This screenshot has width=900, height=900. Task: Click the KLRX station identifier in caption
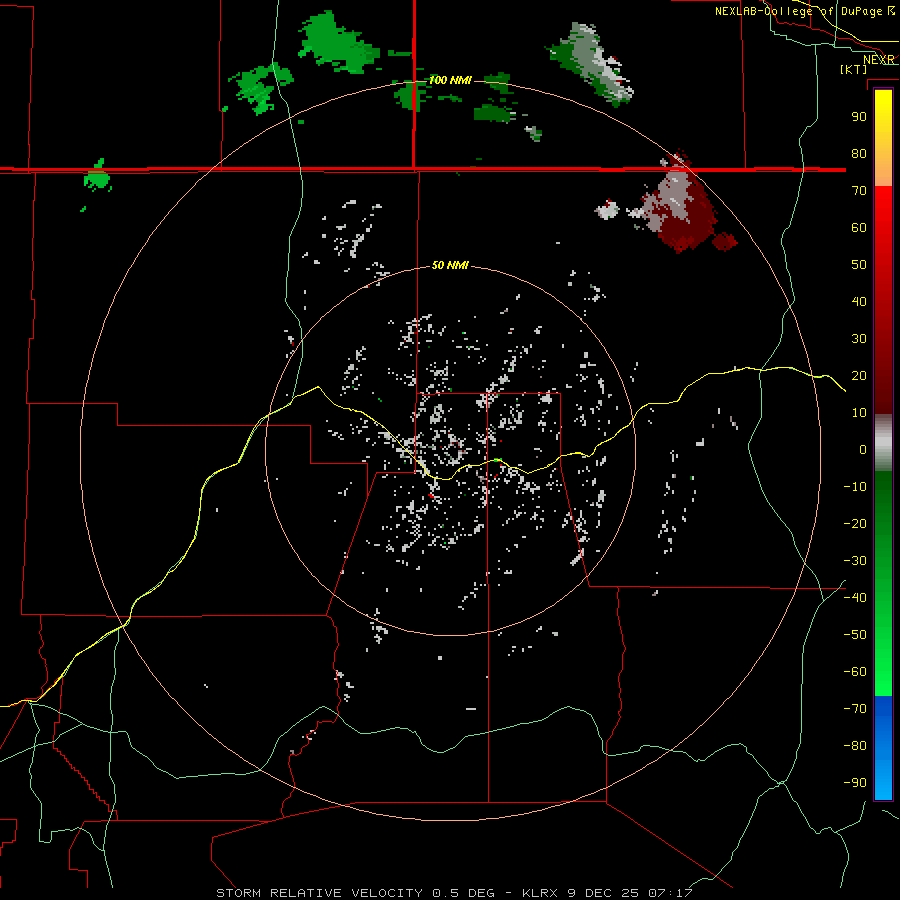coord(541,893)
